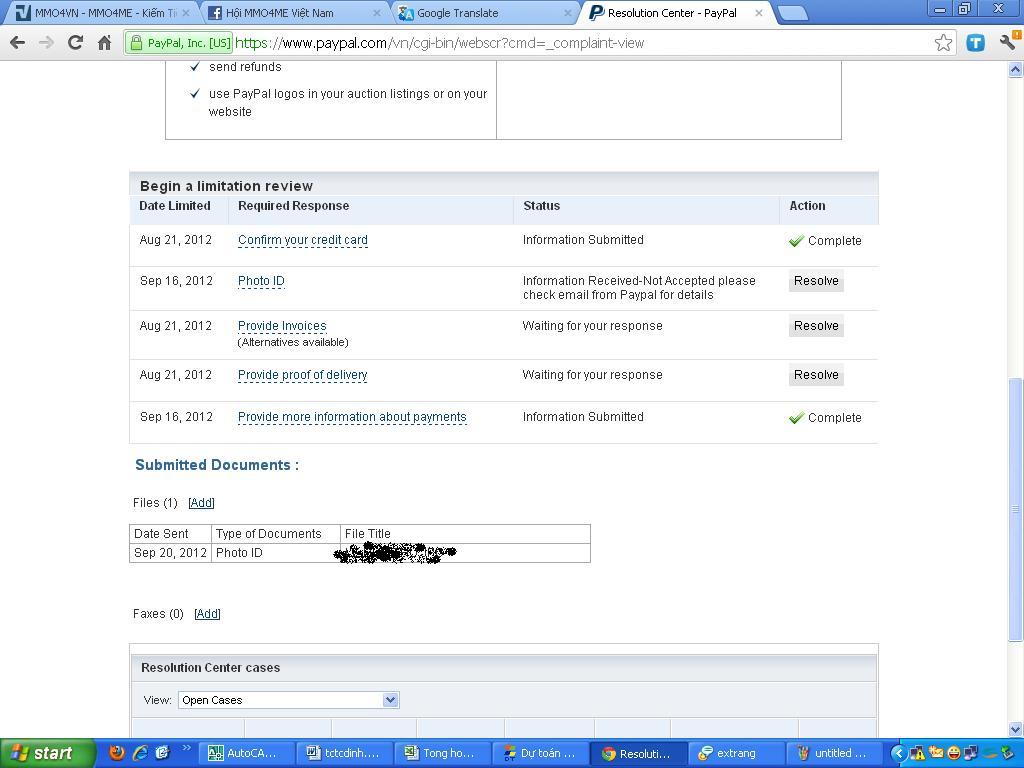The image size is (1024, 768).
Task: Open the third quick launch icon
Action: coord(163,753)
